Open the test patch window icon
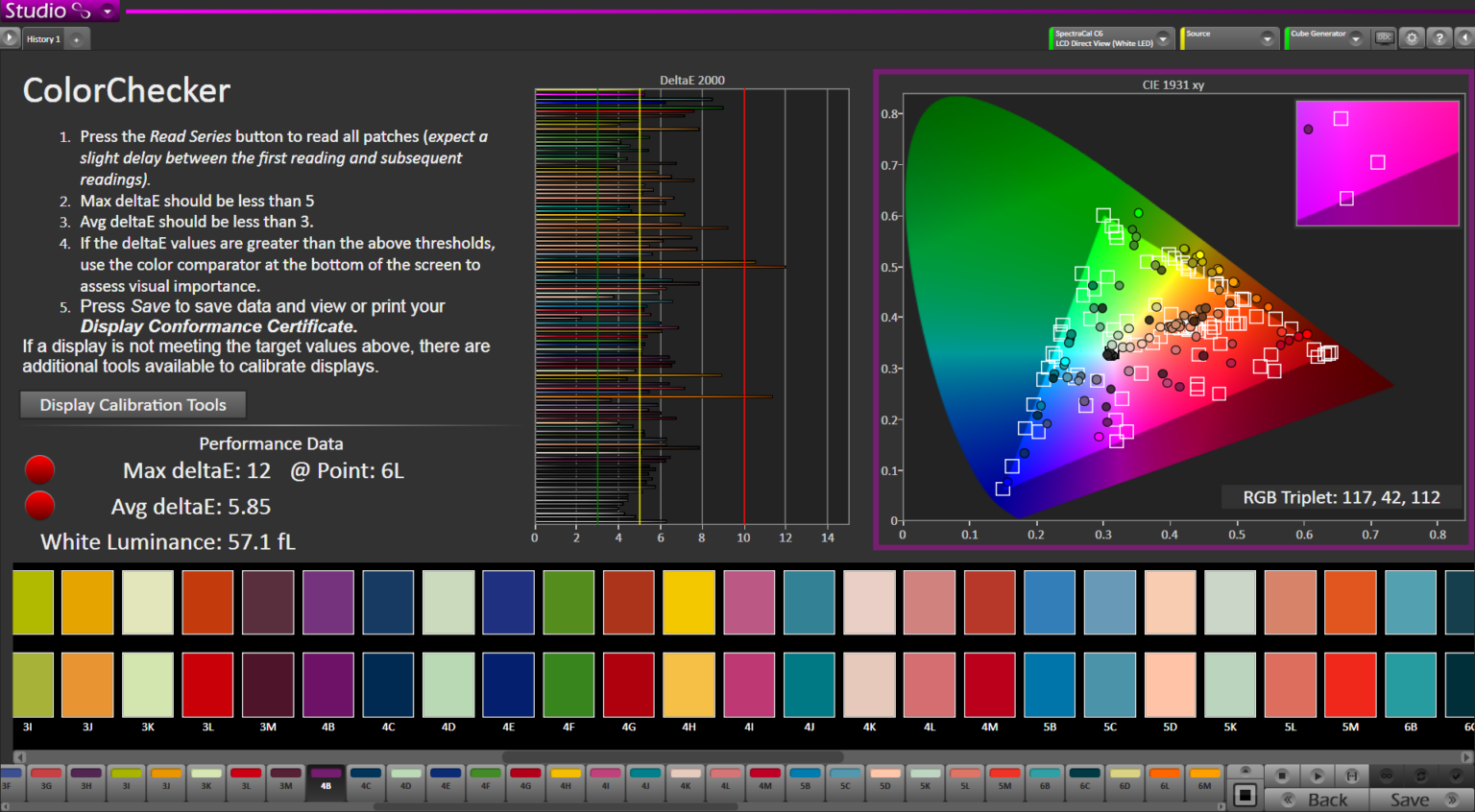This screenshot has width=1475, height=812. pos(1245,795)
